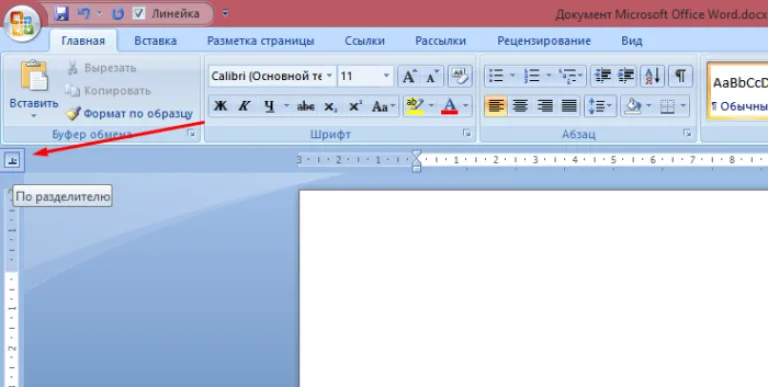Open Шрифт dialog launcher
The width and height of the screenshot is (768, 387).
click(467, 133)
